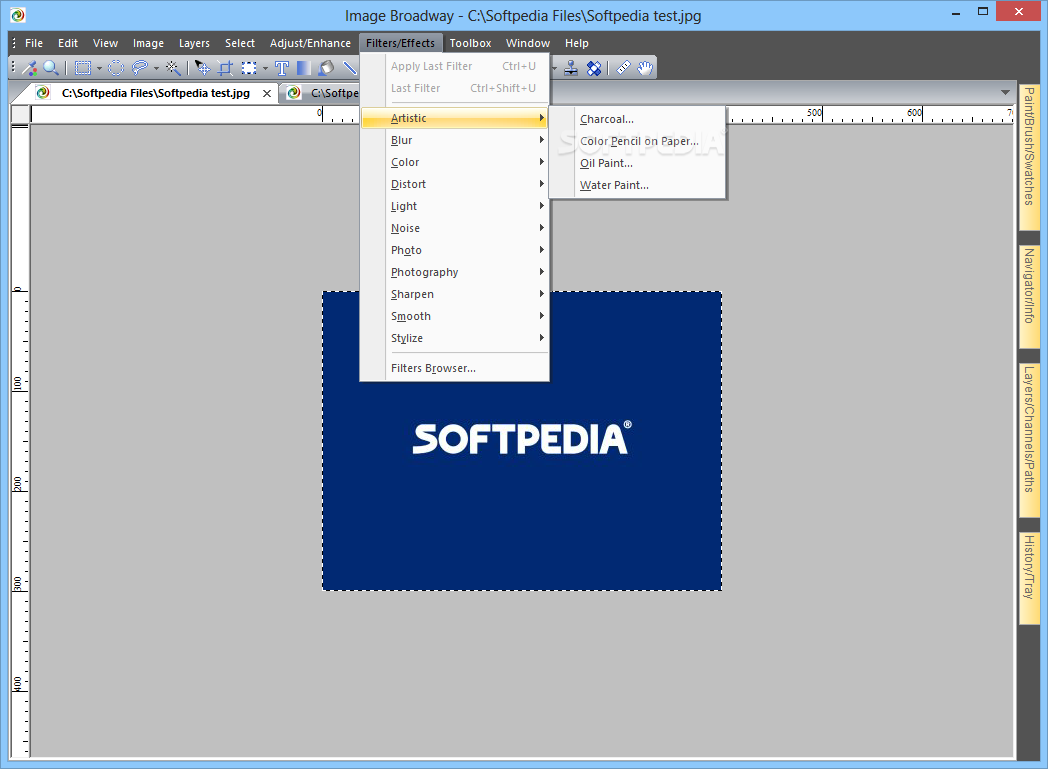Select the elliptical selection tool
The height and width of the screenshot is (769, 1048).
pos(116,67)
